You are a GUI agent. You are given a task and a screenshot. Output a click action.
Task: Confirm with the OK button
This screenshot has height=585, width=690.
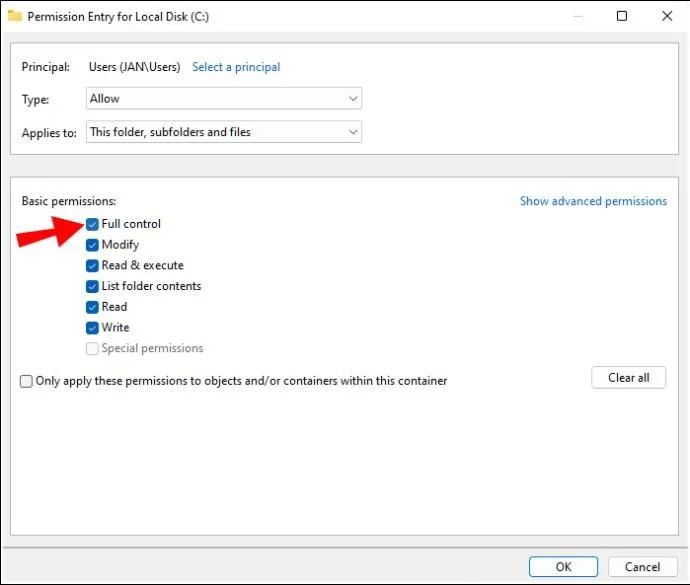click(563, 567)
